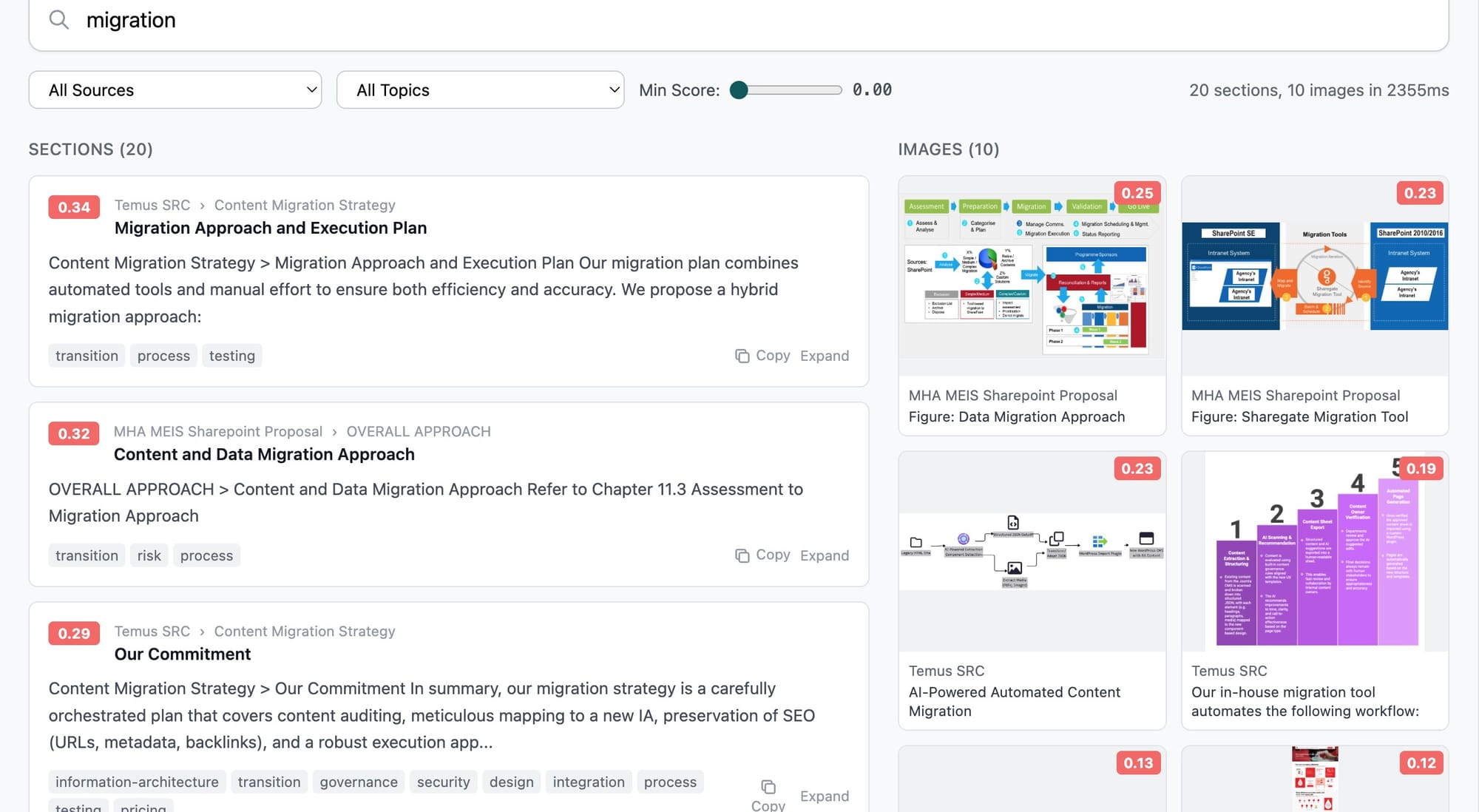Click caption Figure: Data Migration Approach

[x=1017, y=416]
